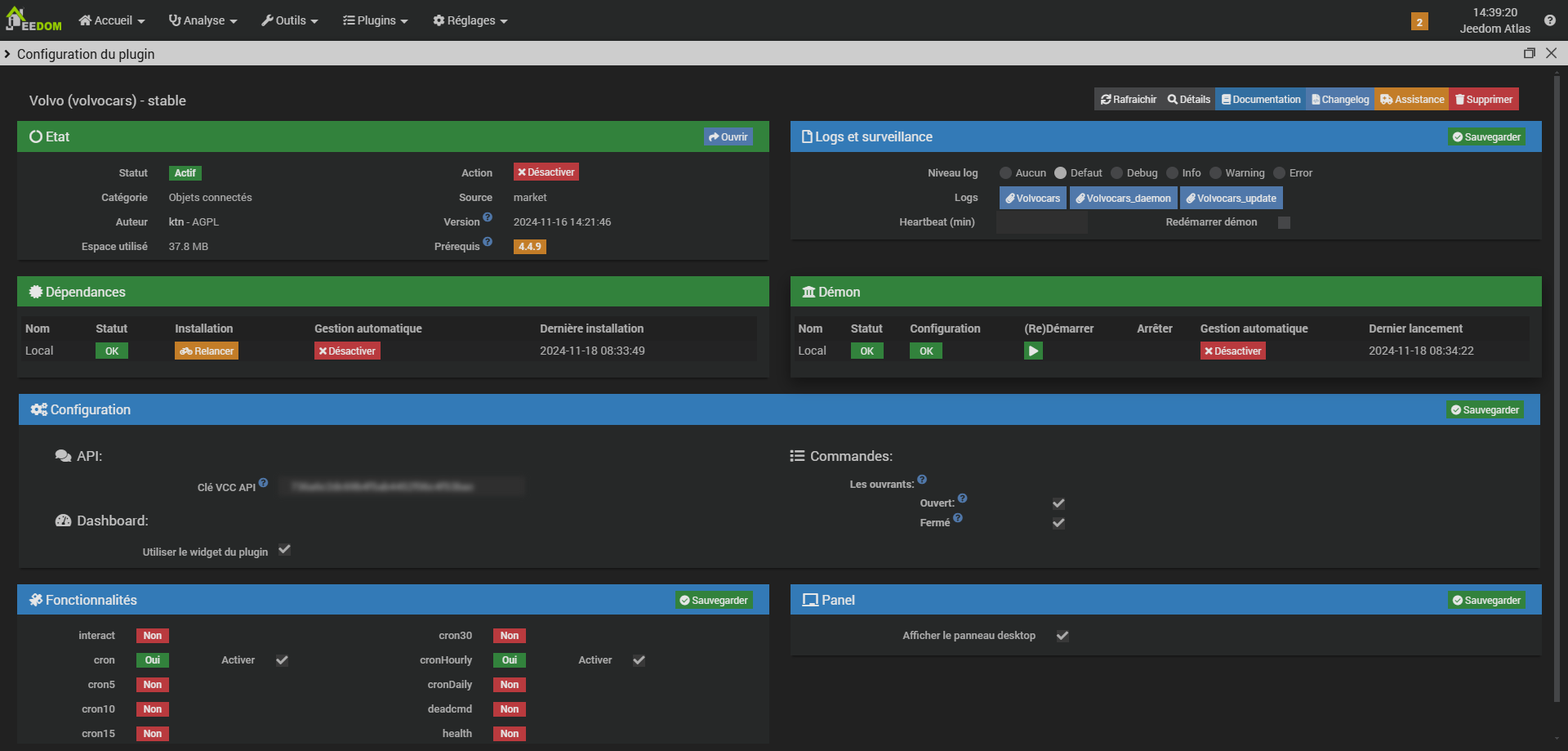1568x751 pixels.
Task: Toggle the Redémarrer démon checkbox
Action: [1284, 223]
